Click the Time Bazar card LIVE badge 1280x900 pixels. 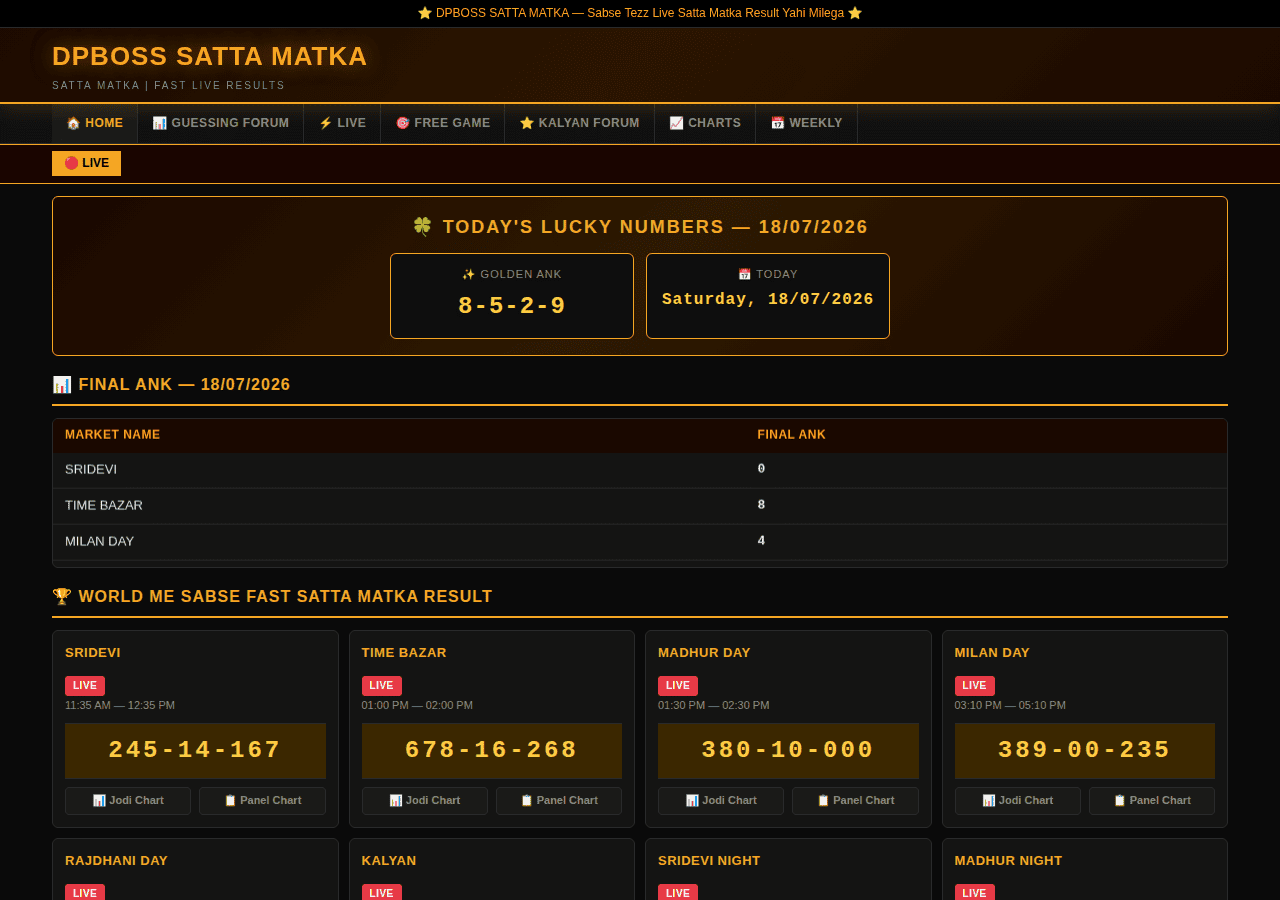pyautogui.click(x=382, y=685)
